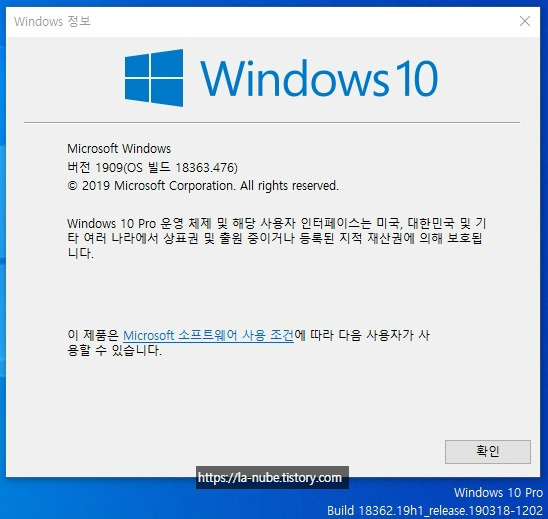Click the '용할 수 있습니다.' text line

[115, 350]
